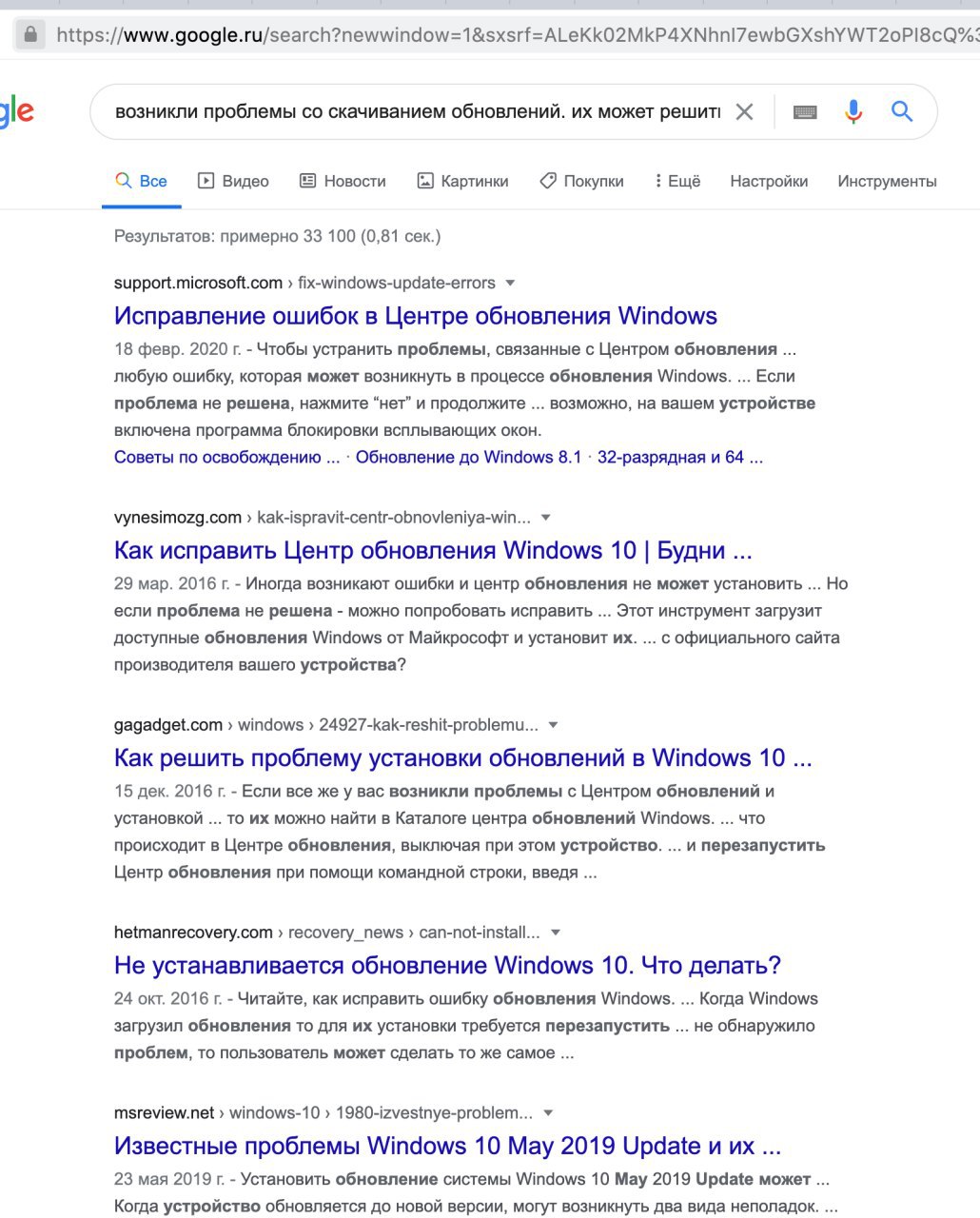980x1218 pixels.
Task: Click the 24 окт. 2016 г. date
Action: click(168, 998)
